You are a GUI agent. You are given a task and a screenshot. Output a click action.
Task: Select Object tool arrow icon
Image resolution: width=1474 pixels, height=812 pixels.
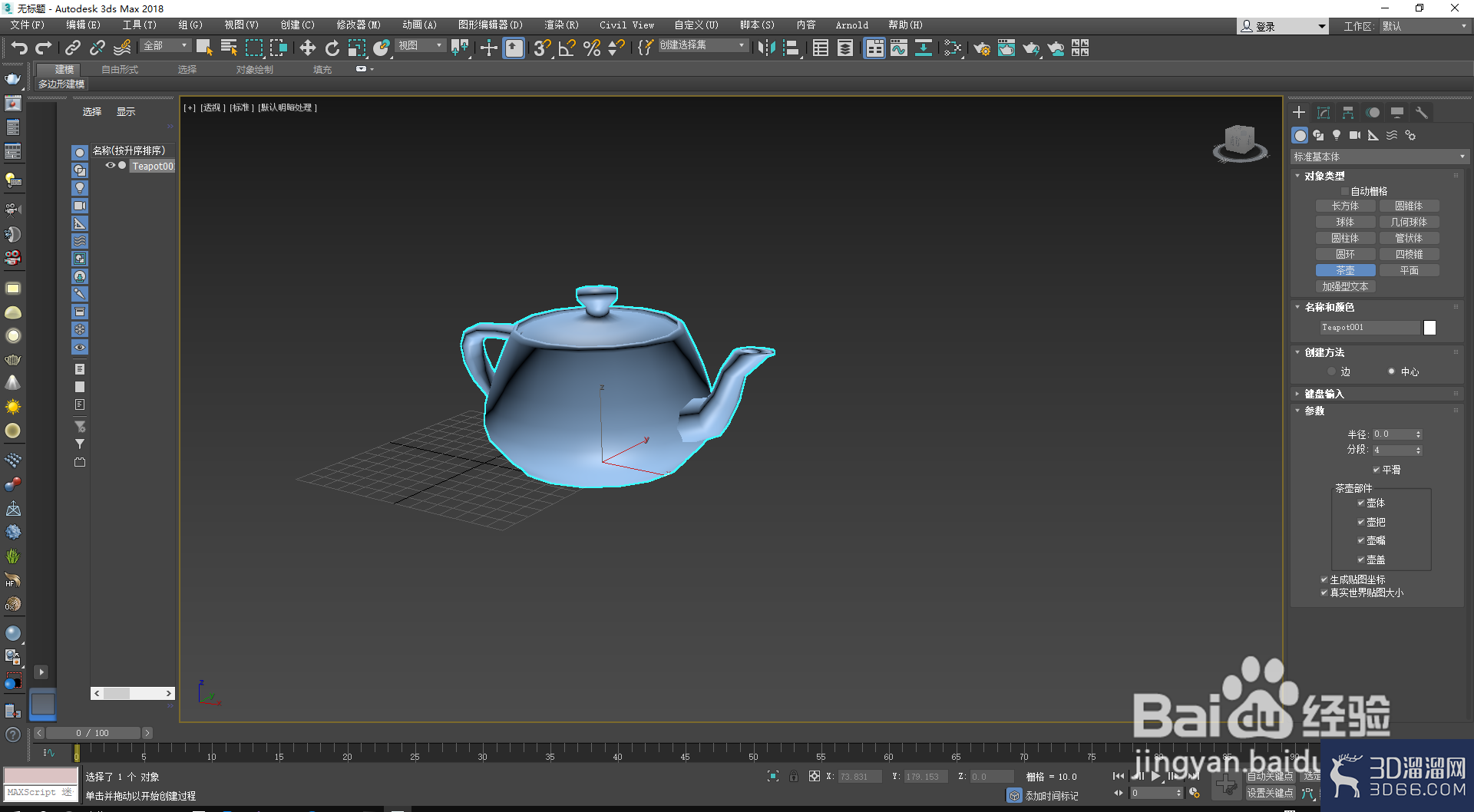[x=204, y=48]
